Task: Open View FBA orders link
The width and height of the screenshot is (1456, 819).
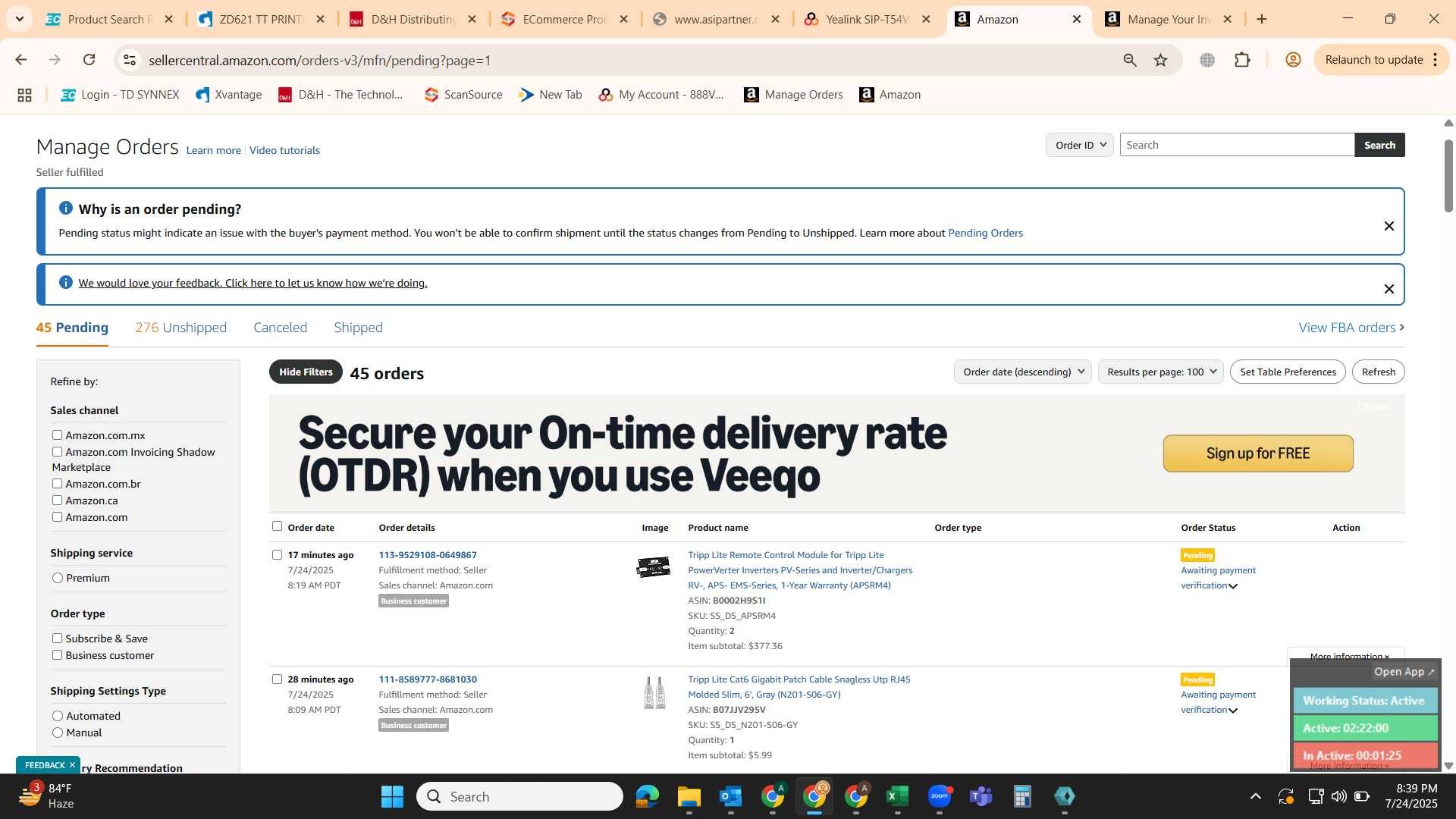Action: click(x=1351, y=328)
